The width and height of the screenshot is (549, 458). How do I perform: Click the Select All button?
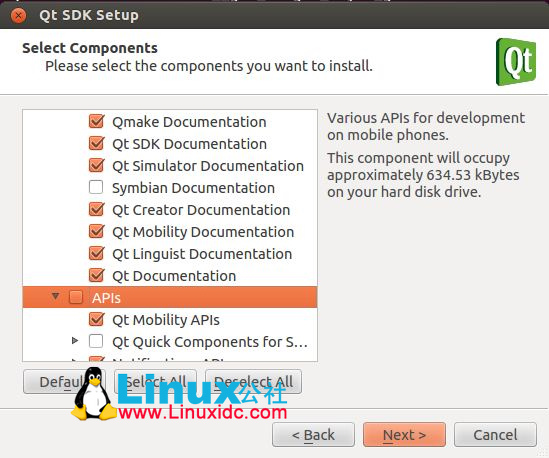point(155,382)
